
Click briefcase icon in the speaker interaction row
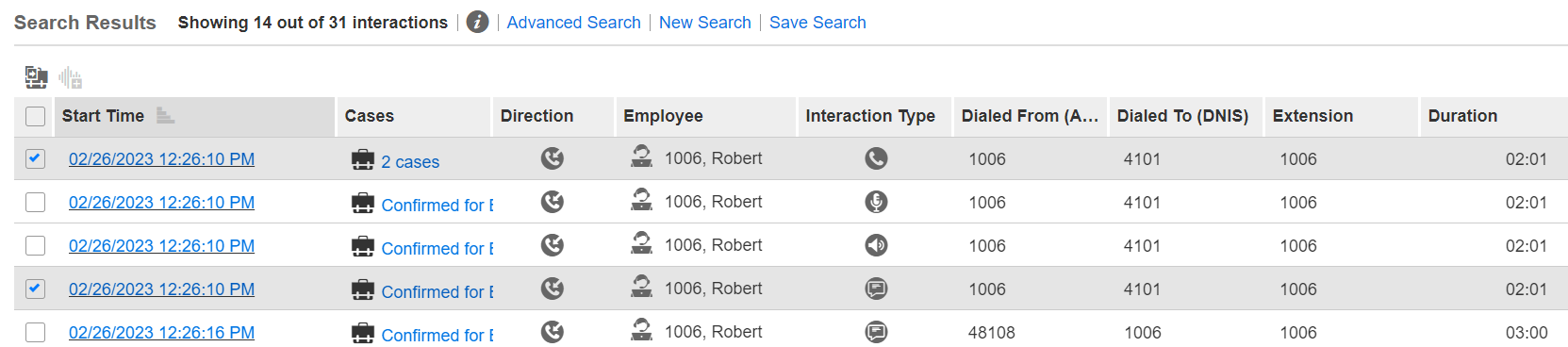coord(363,247)
